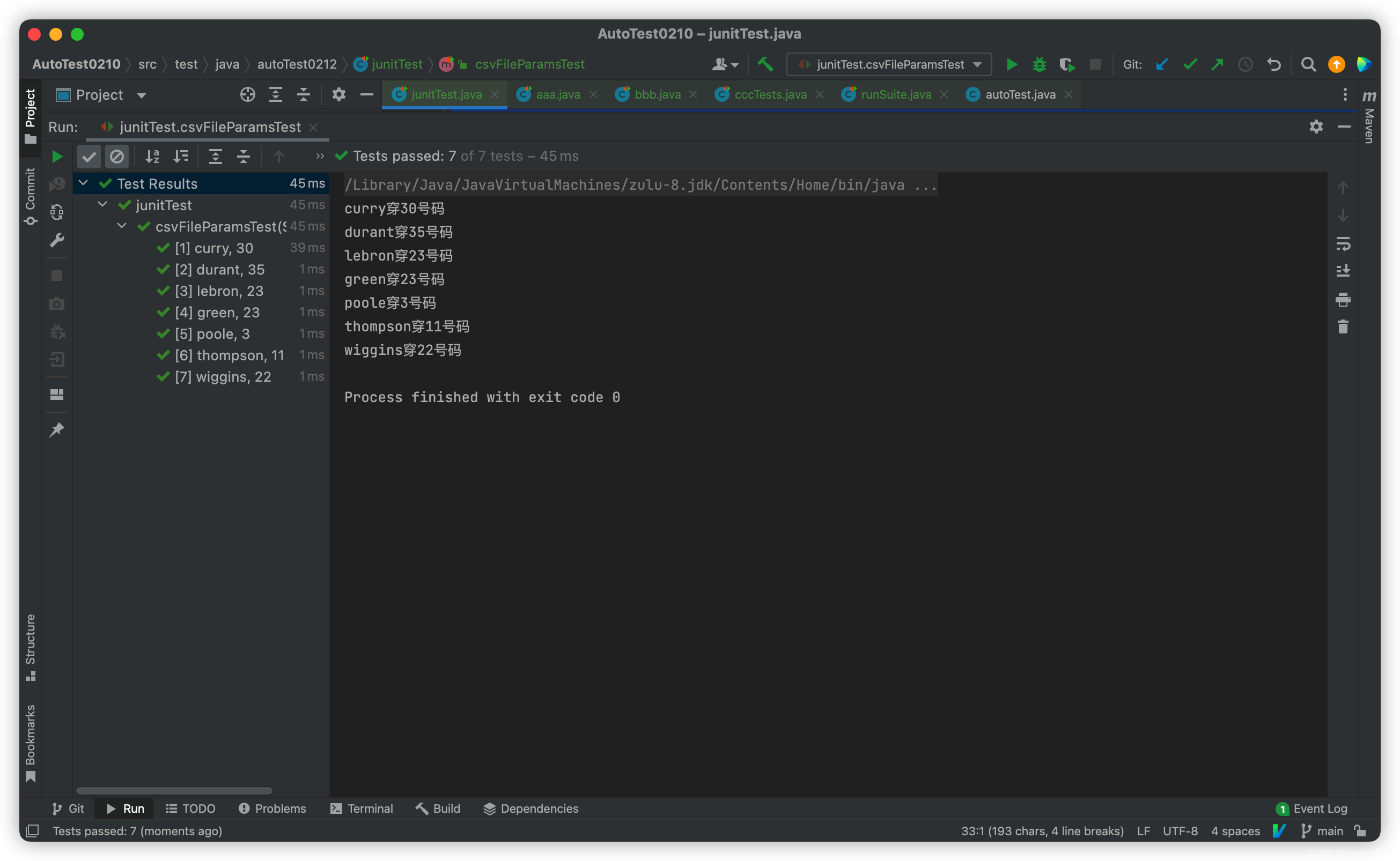Show more toolbar actions double-chevron
The height and width of the screenshot is (861, 1400).
(320, 156)
